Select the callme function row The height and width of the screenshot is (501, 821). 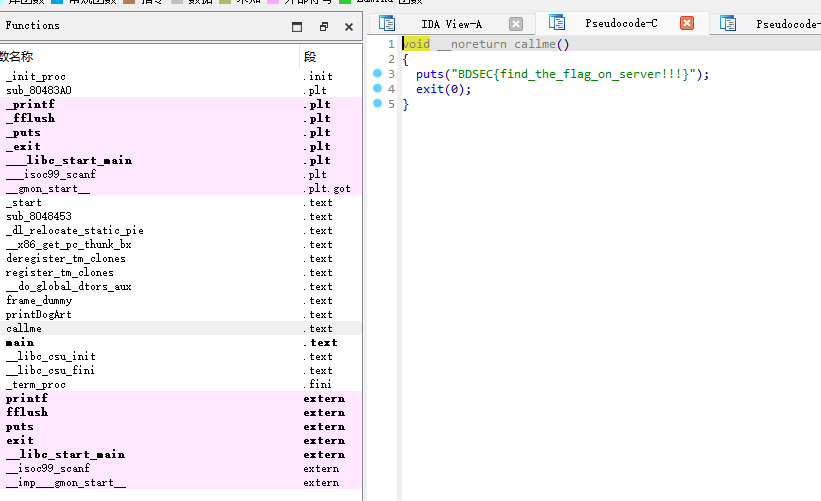[181, 328]
